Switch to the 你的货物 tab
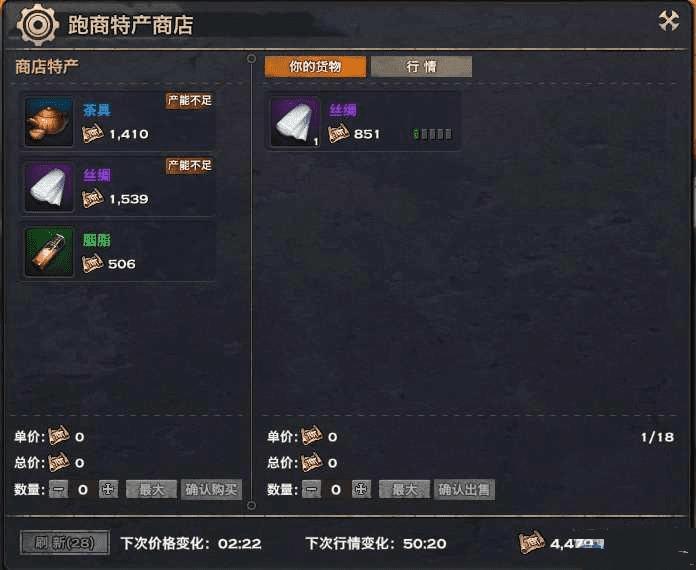Screen dimensions: 696x570 coord(315,67)
